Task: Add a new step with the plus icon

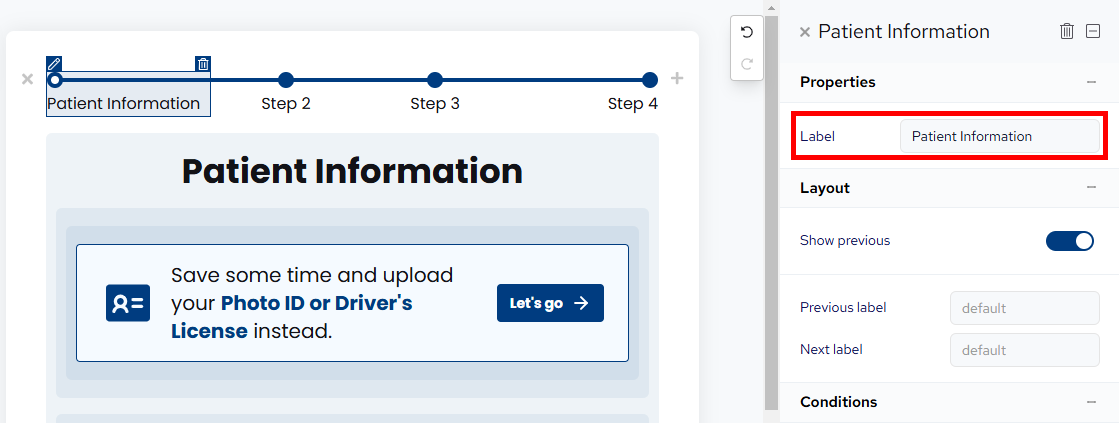Action: (x=677, y=78)
